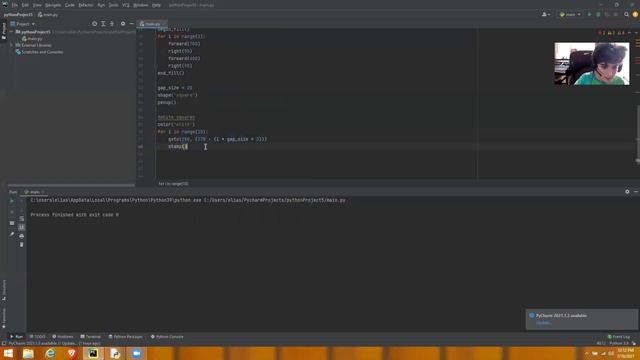Select main.py in project tree

(32, 38)
